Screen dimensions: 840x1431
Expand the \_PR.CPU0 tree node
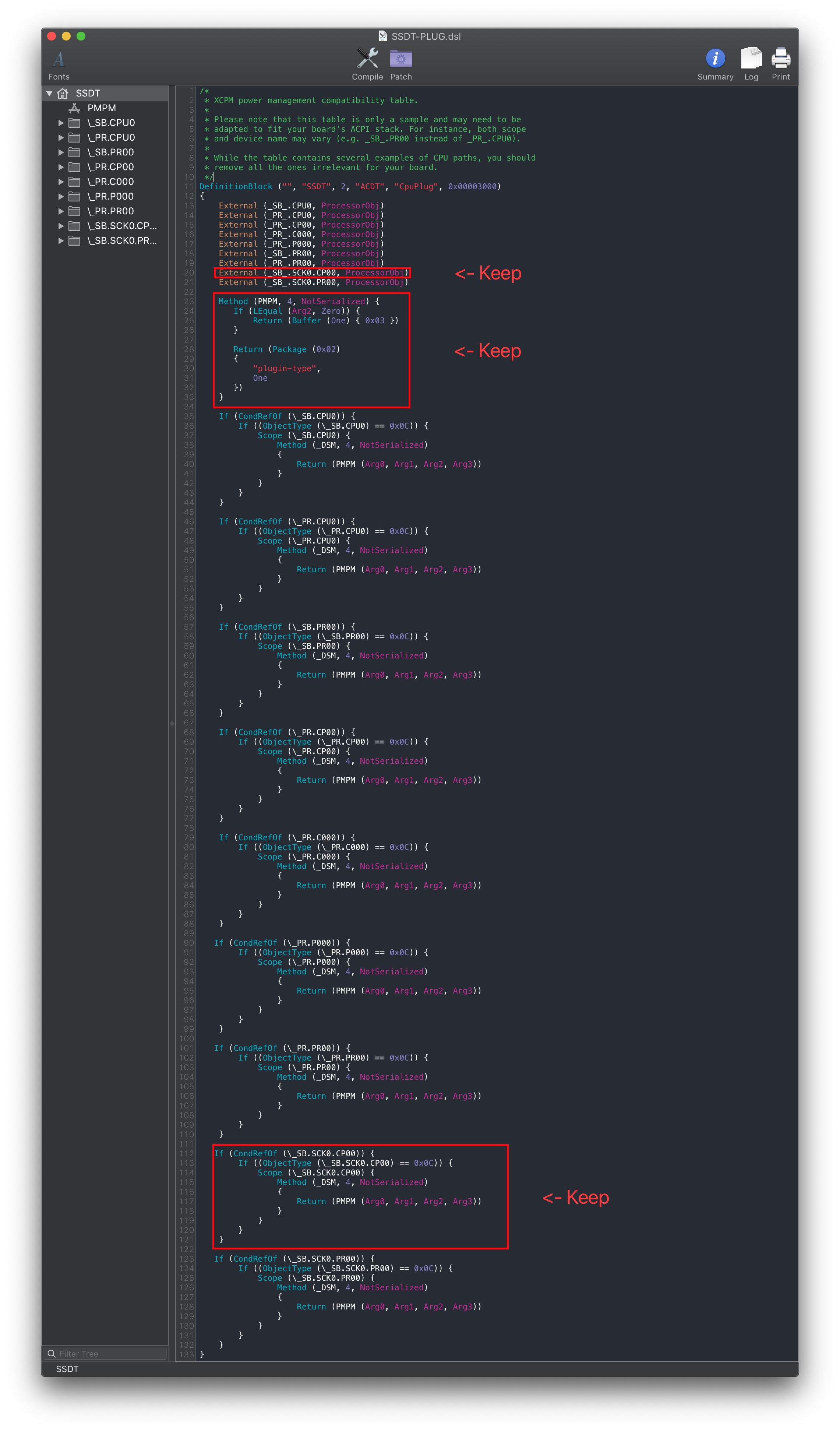point(61,137)
